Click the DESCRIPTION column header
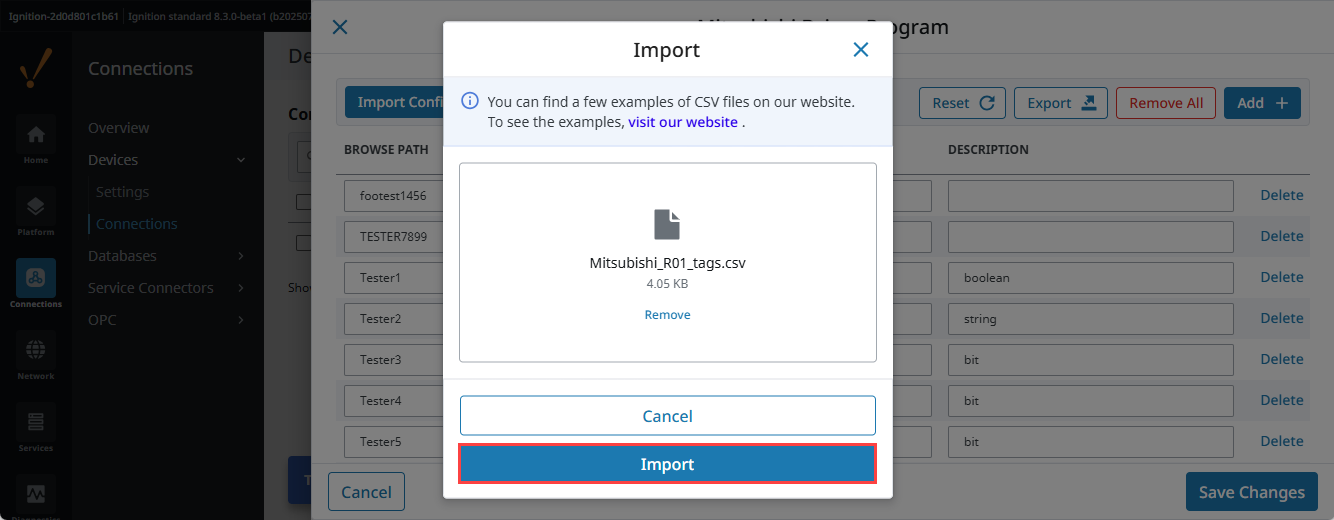The width and height of the screenshot is (1334, 520). (988, 150)
